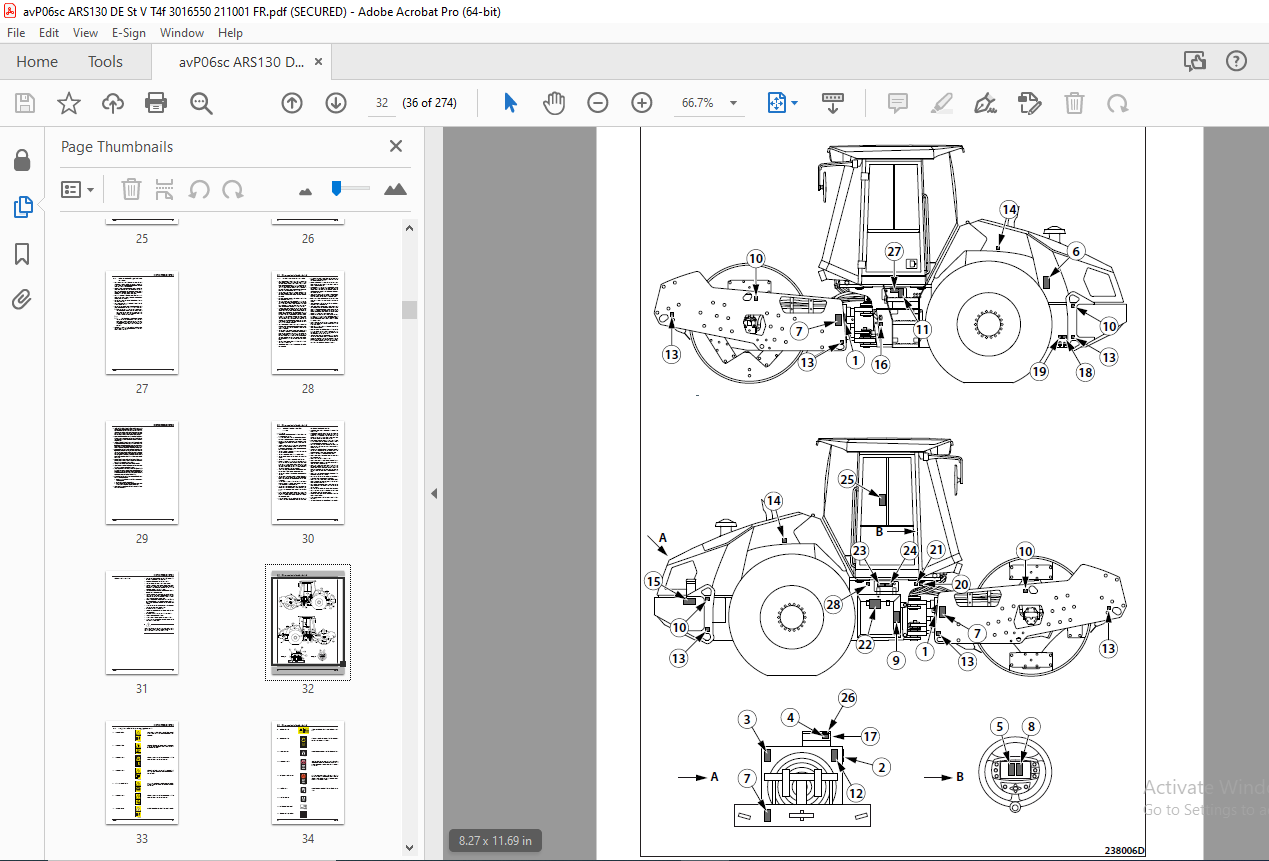
Task: Select page 27 thumbnail
Action: tap(142, 323)
